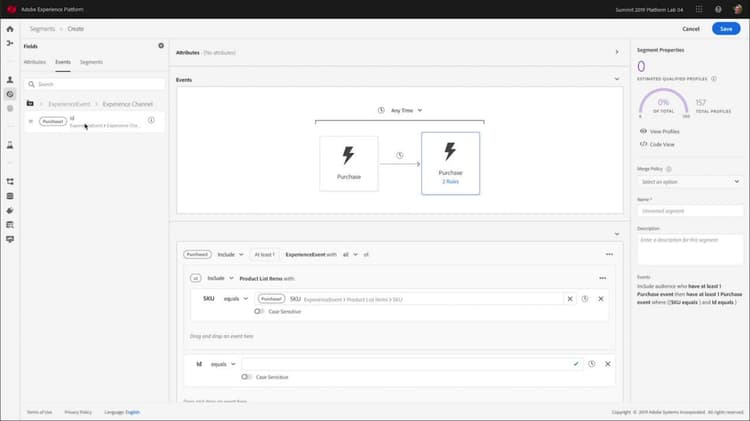Click the fields Search box

coord(95,84)
